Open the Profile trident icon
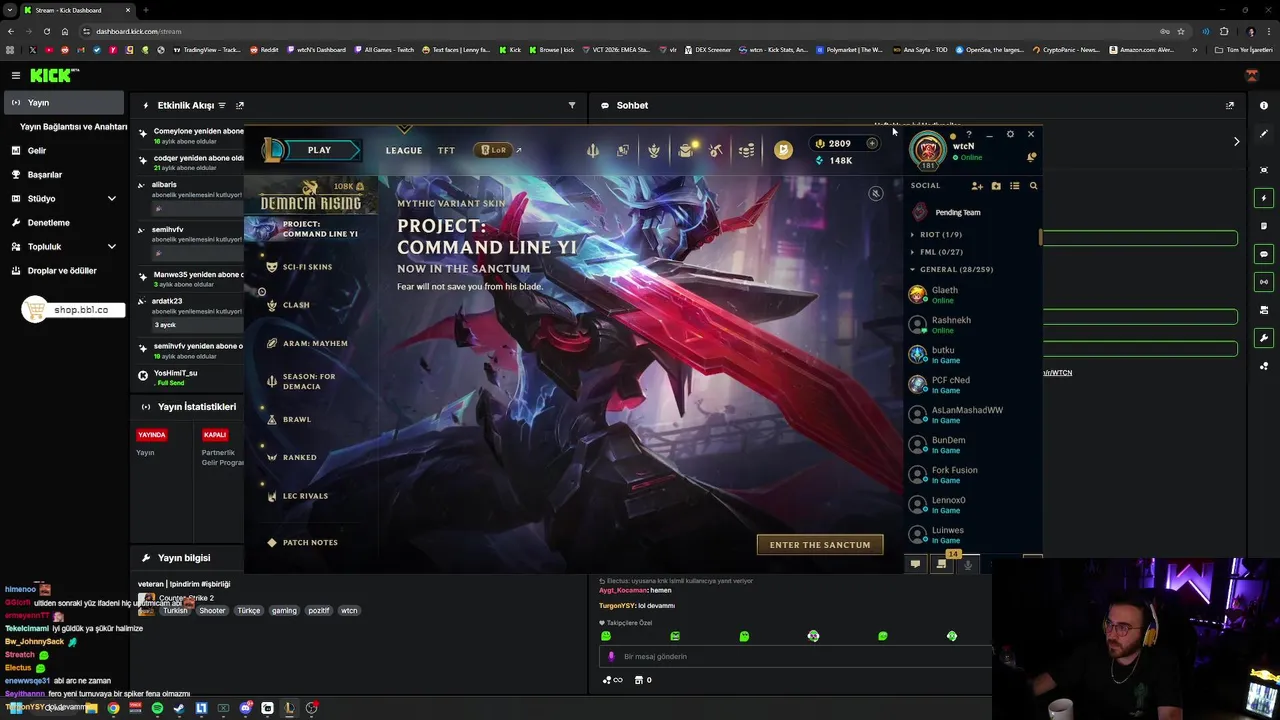The width and height of the screenshot is (1280, 720). 593,150
